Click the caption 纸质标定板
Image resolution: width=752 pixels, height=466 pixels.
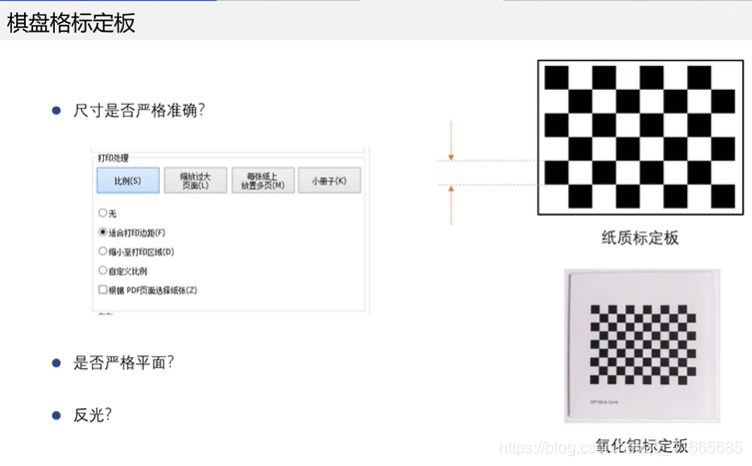tap(640, 238)
